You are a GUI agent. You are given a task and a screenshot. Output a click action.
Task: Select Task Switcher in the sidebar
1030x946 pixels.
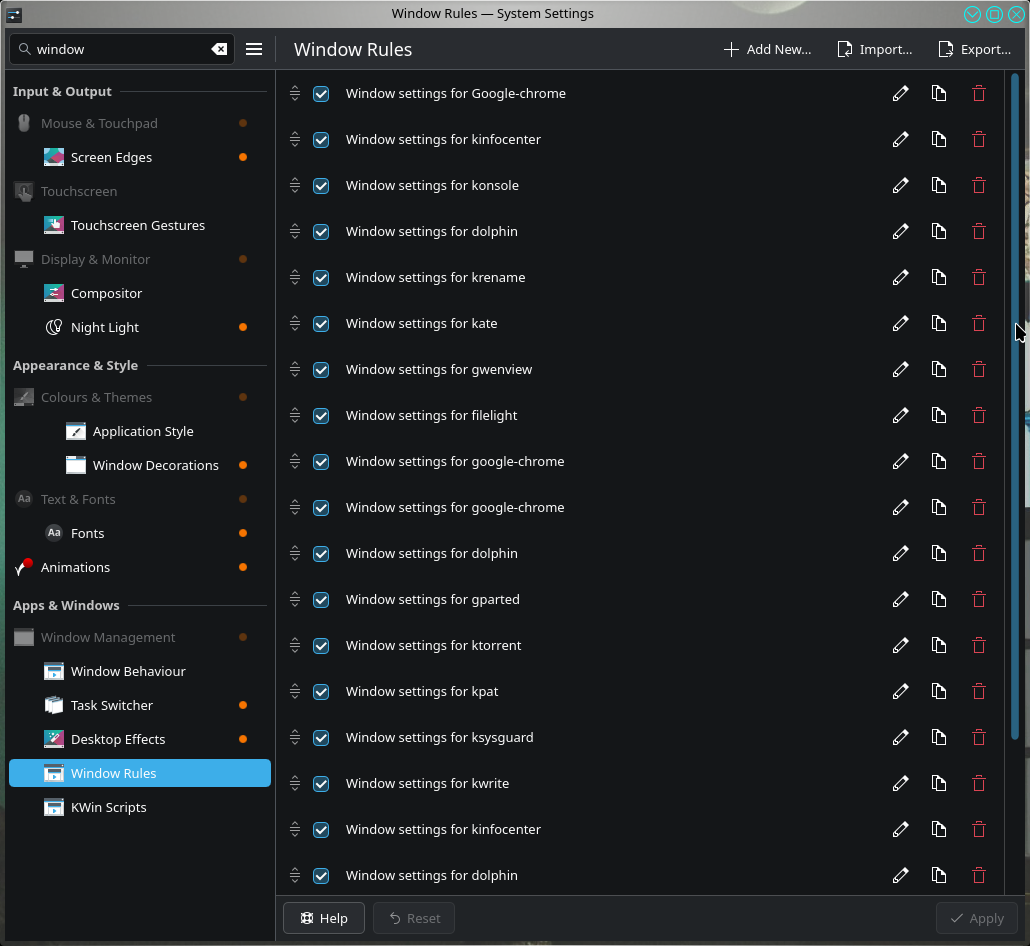pos(112,705)
